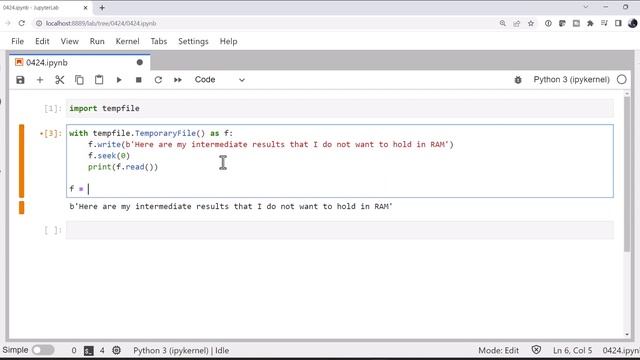Open the browser tab search chevron

(586, 7)
